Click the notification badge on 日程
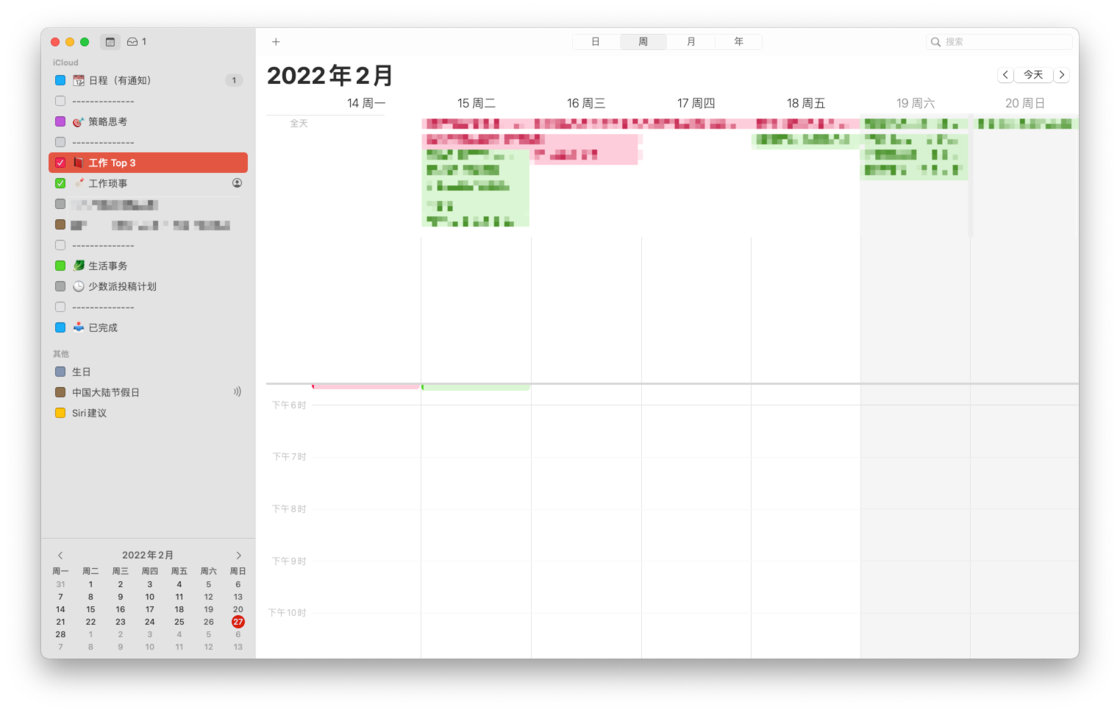The image size is (1120, 713). tap(234, 81)
